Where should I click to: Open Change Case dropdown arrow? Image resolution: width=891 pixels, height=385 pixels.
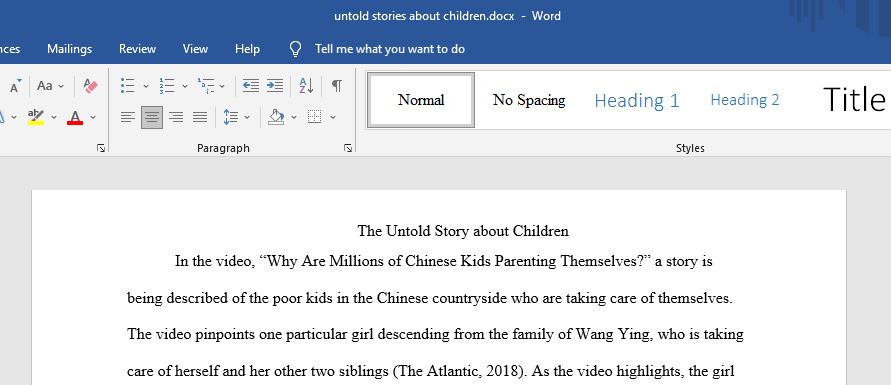tap(61, 86)
